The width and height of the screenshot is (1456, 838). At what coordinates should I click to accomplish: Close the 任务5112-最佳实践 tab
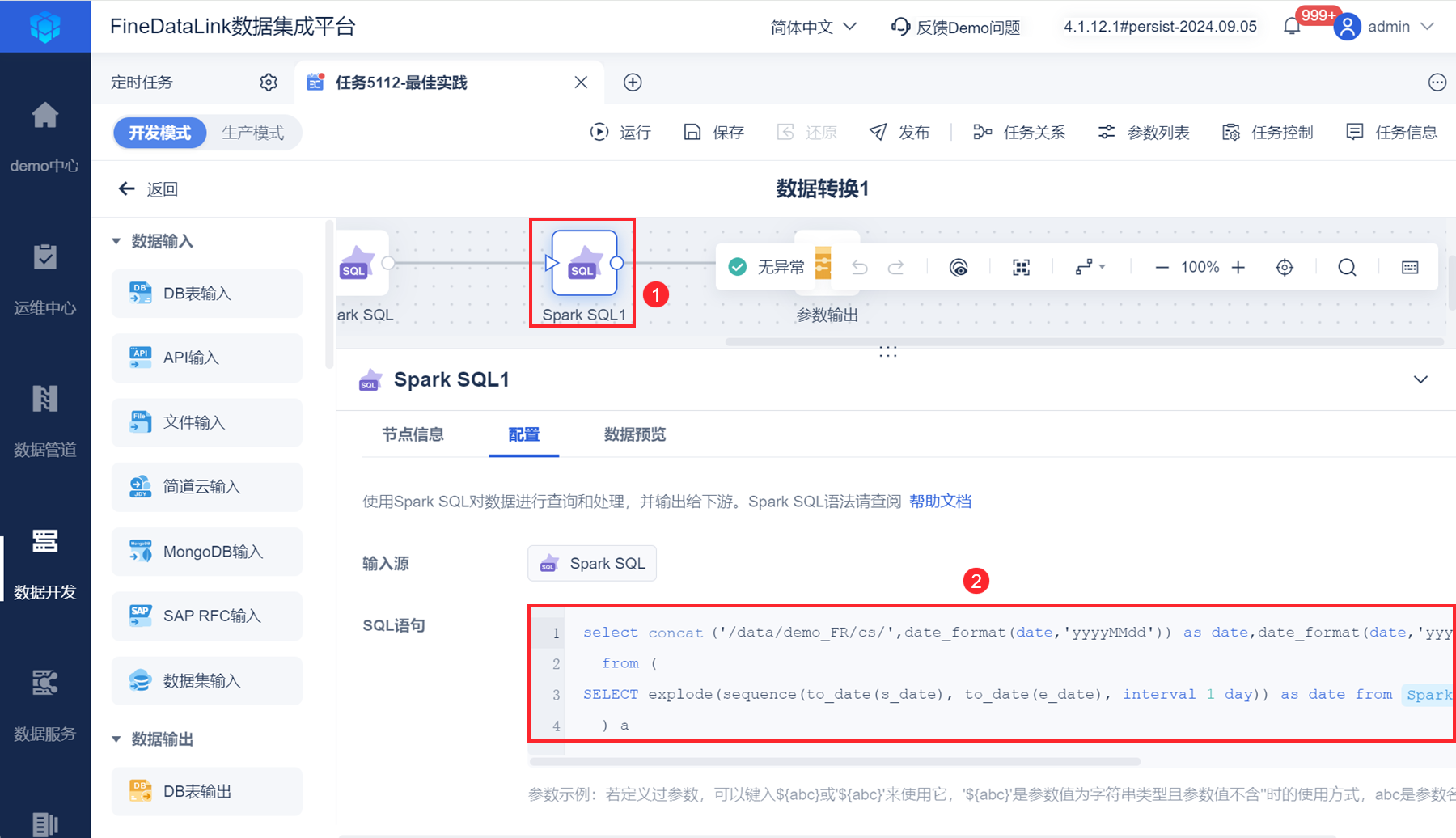click(581, 83)
